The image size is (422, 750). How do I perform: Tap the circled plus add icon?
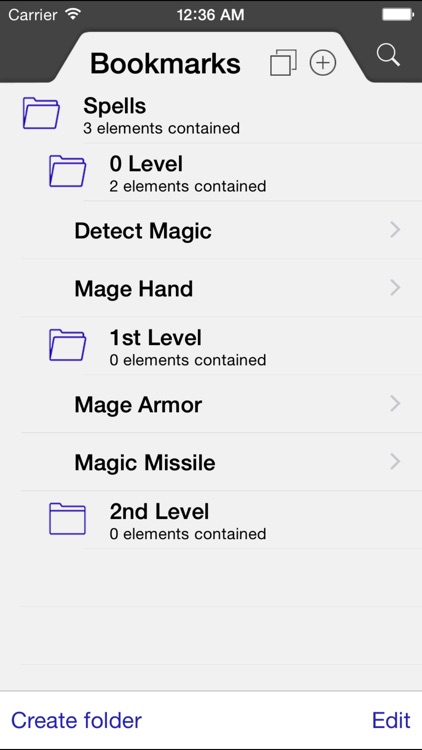323,63
